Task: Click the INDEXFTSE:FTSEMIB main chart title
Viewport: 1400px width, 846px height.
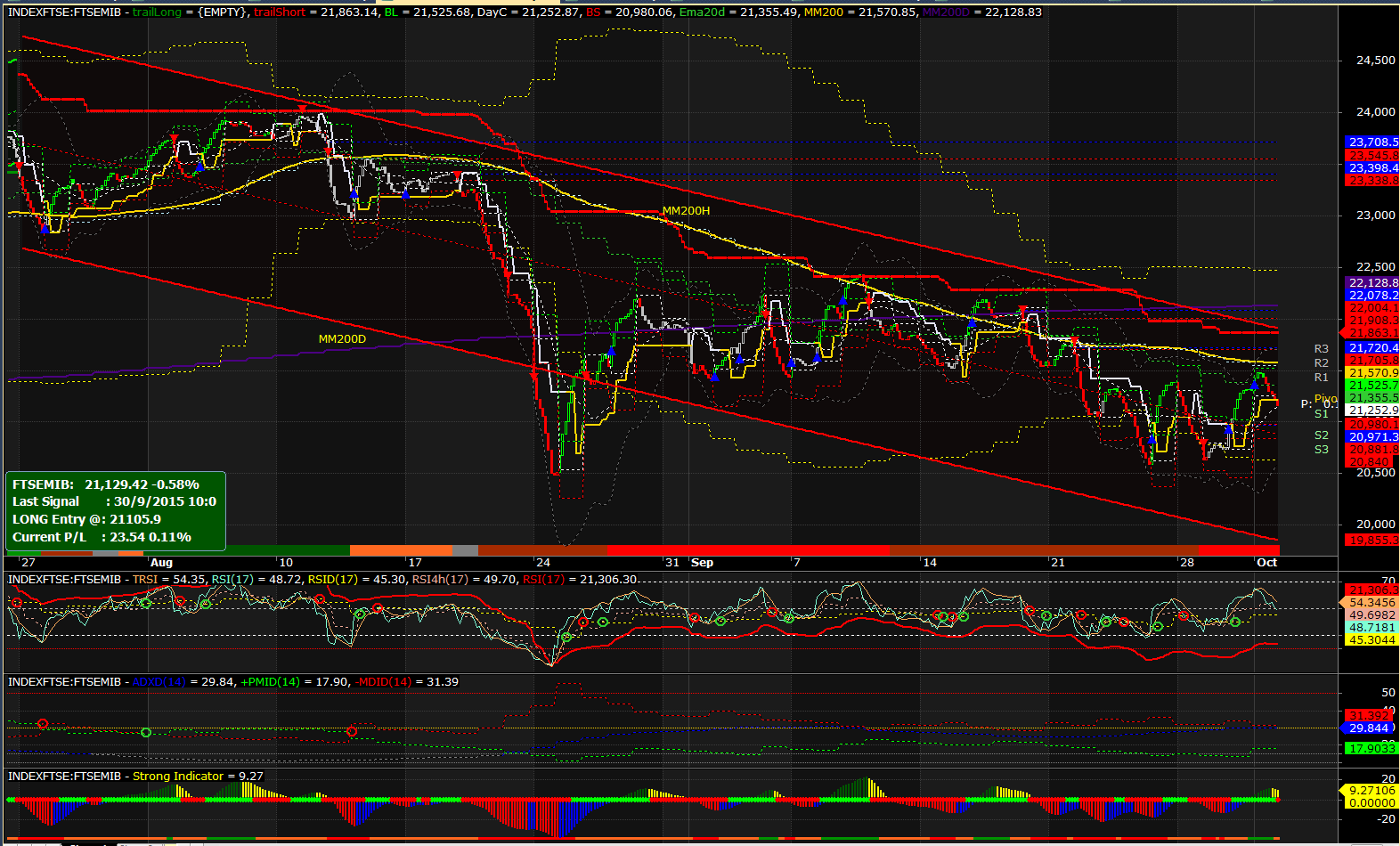Action: tap(64, 12)
